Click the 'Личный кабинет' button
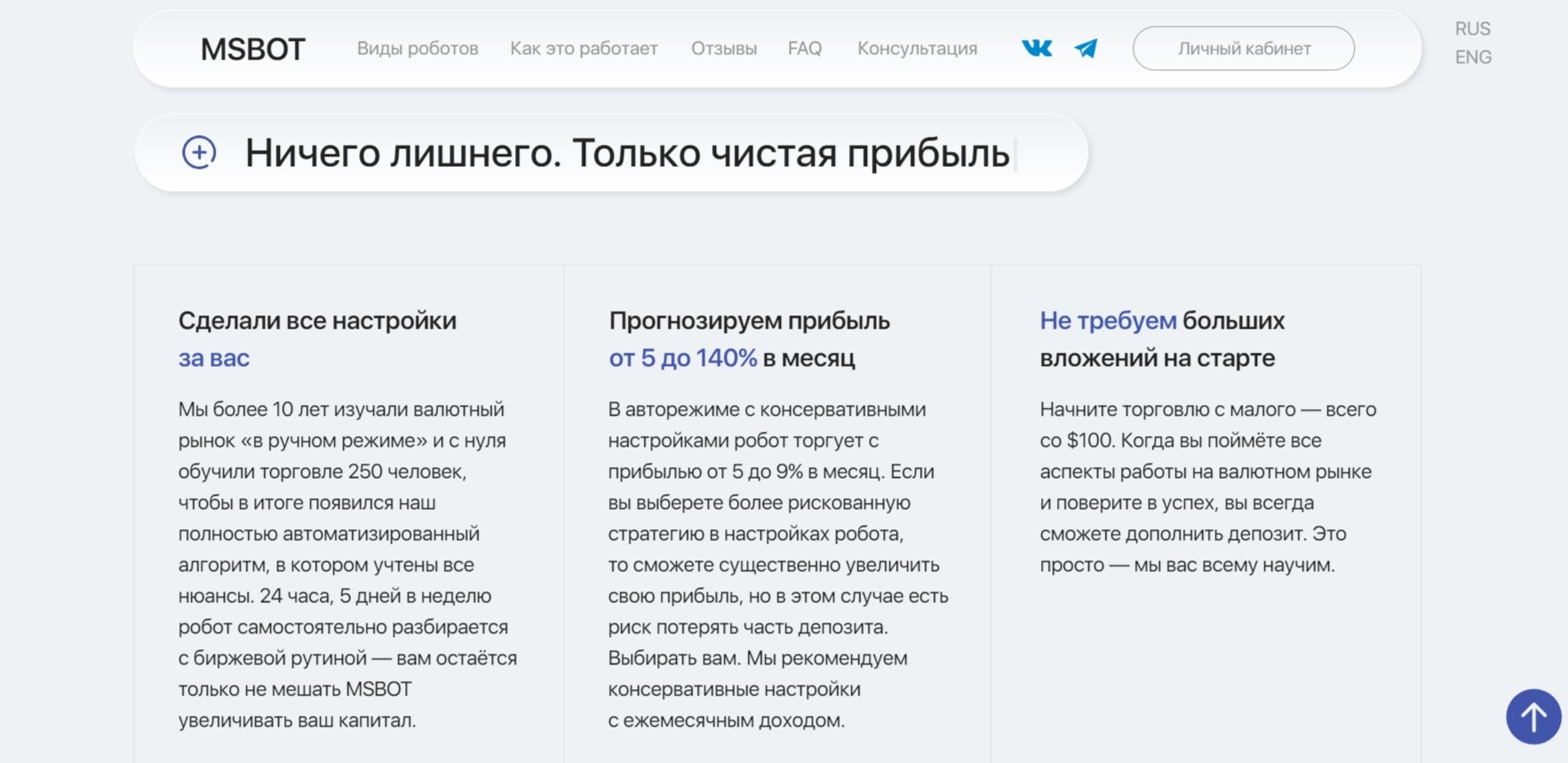This screenshot has width=1568, height=763. pyautogui.click(x=1244, y=49)
